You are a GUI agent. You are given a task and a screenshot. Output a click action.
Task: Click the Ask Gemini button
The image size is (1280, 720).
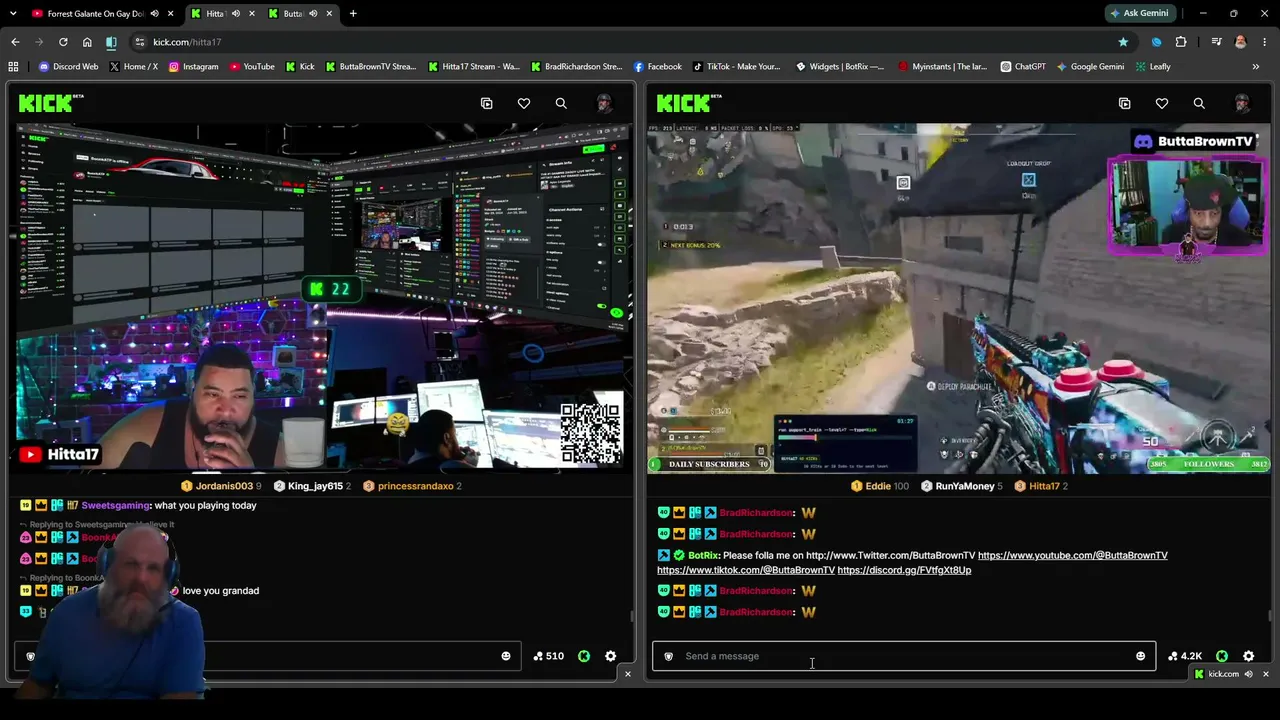point(1139,14)
